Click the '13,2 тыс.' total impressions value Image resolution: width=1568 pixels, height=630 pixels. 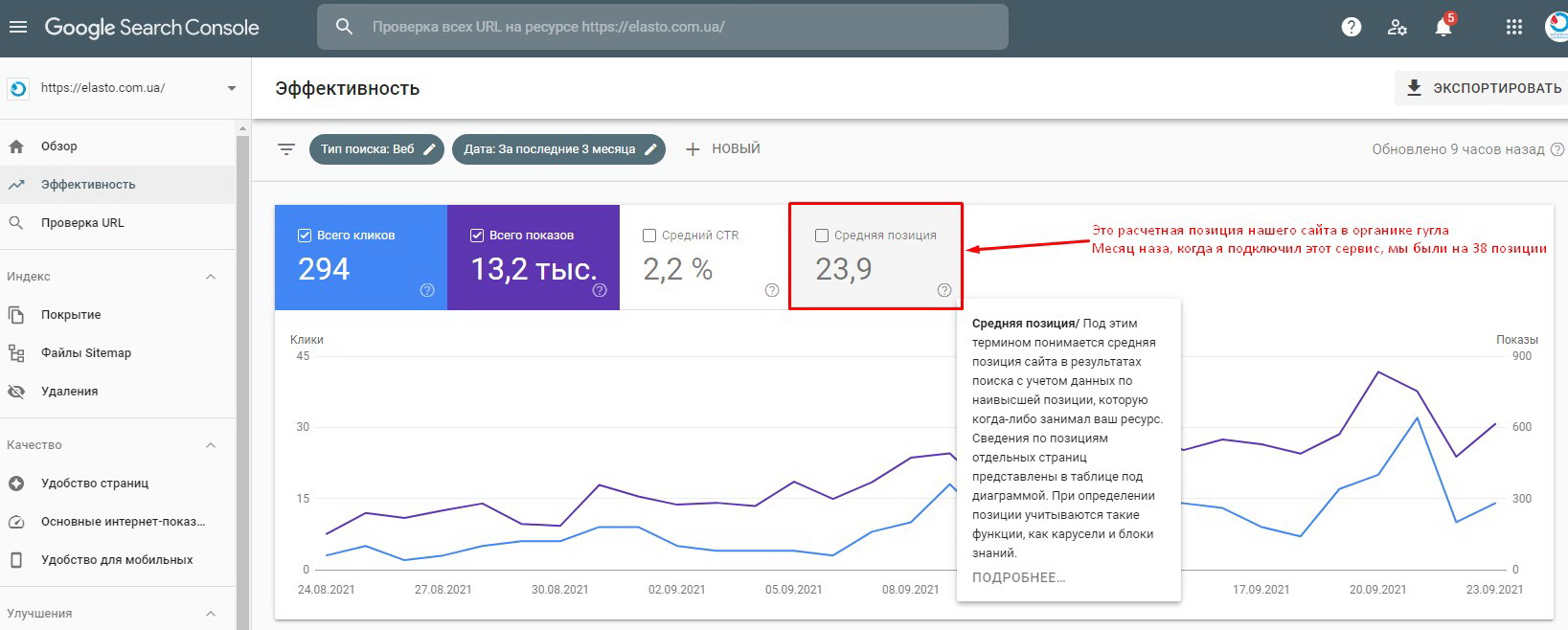[534, 270]
